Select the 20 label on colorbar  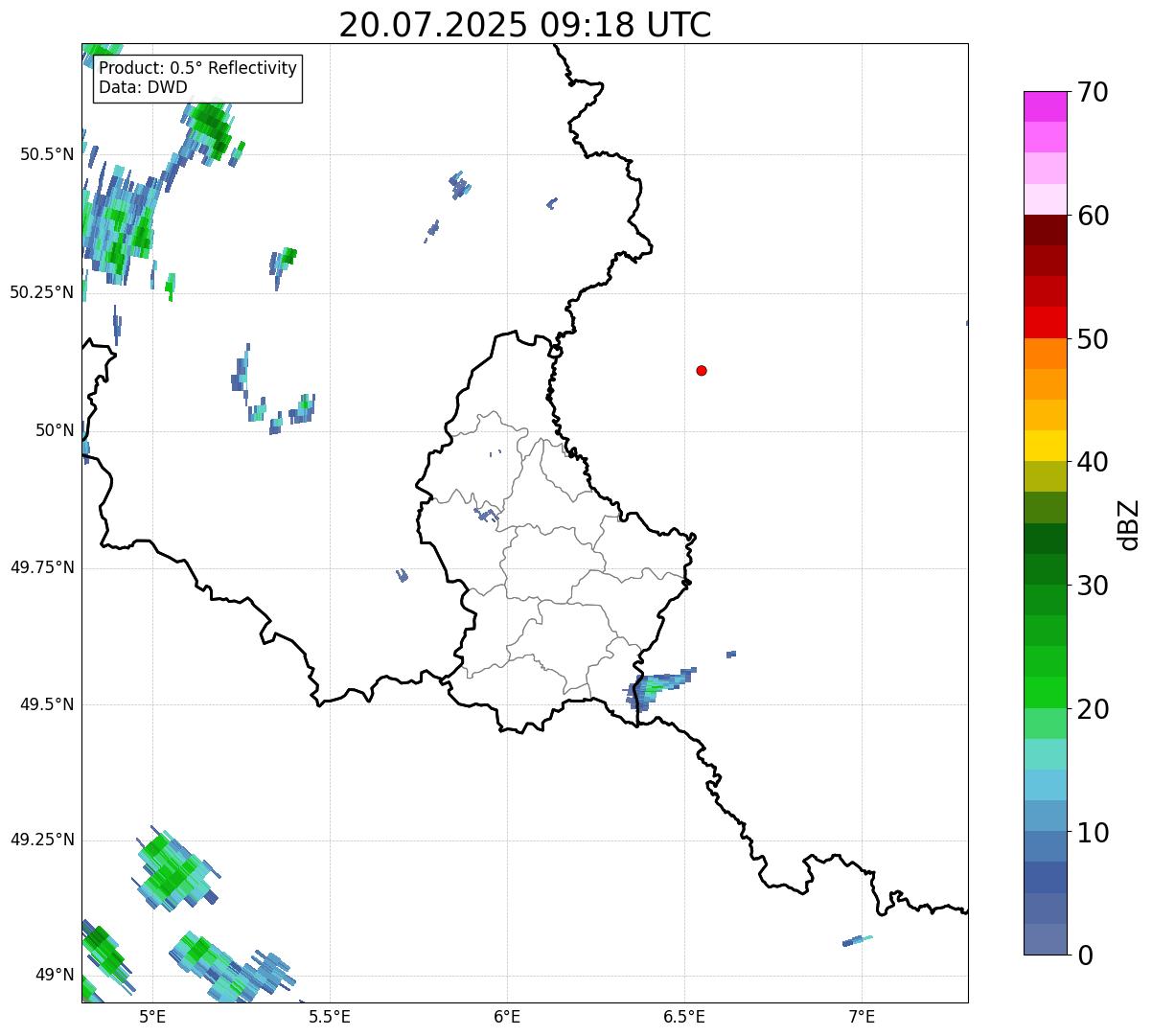(x=1092, y=709)
